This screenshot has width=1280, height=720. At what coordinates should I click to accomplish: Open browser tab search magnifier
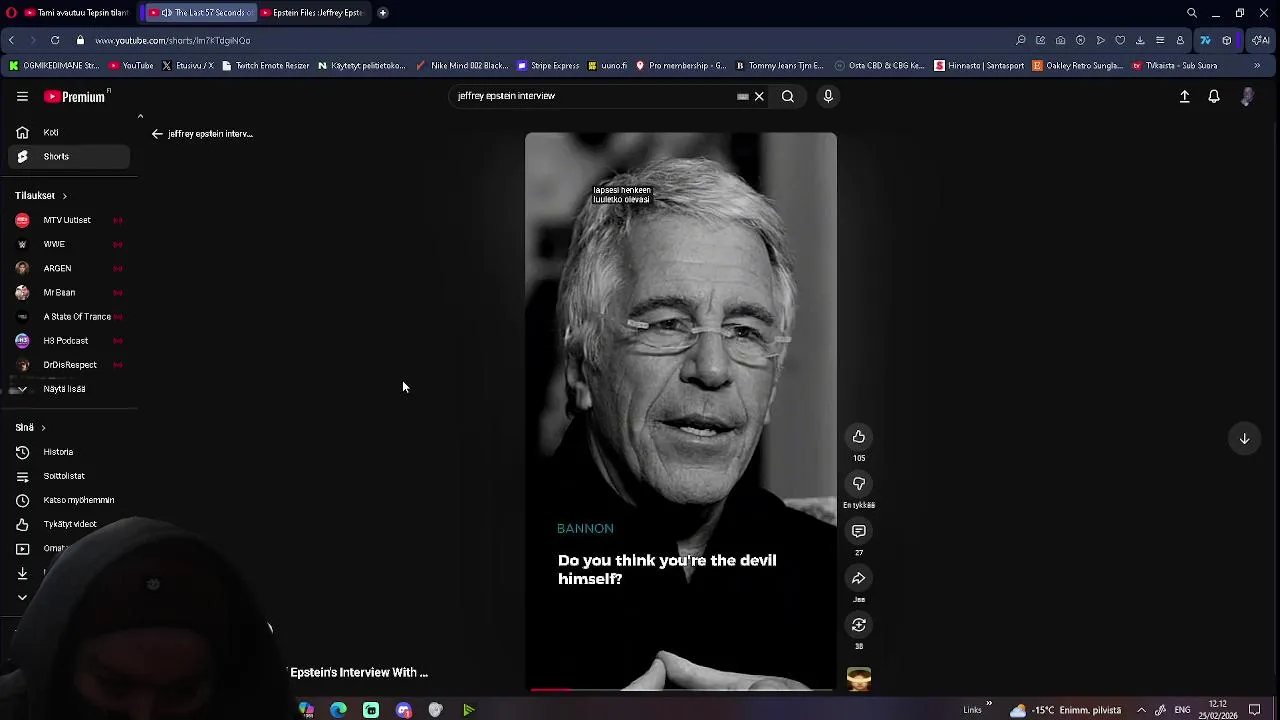[1192, 13]
